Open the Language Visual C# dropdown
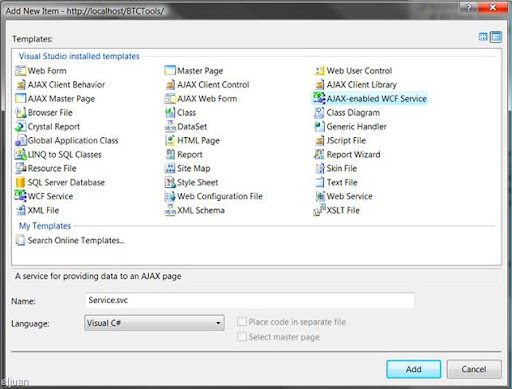This screenshot has height=389, width=512. tap(154, 323)
